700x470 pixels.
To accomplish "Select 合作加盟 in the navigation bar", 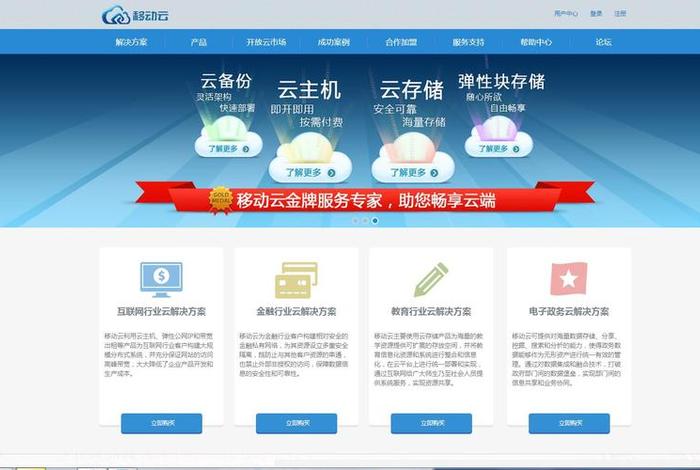I will (x=401, y=42).
